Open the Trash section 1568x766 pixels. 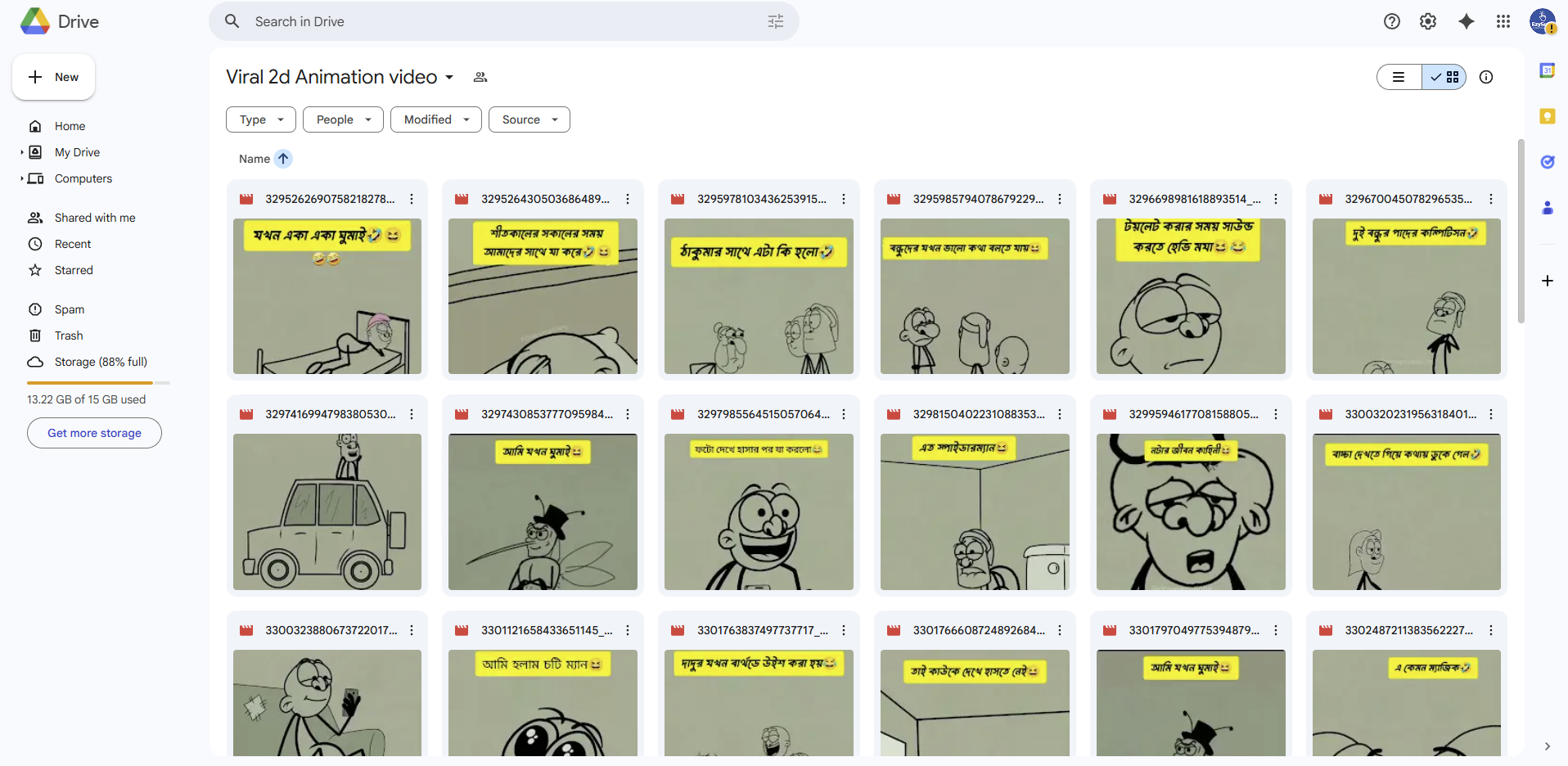pos(69,336)
